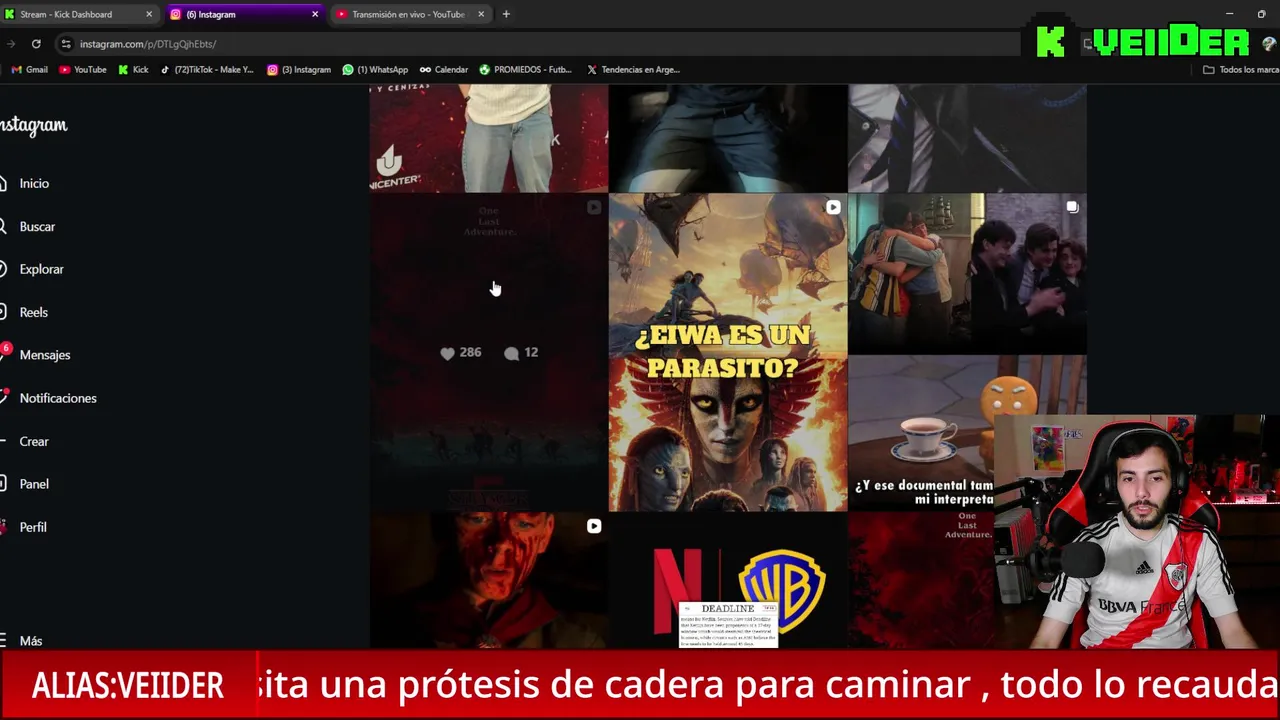Close the Instagram browser tab

coord(315,14)
